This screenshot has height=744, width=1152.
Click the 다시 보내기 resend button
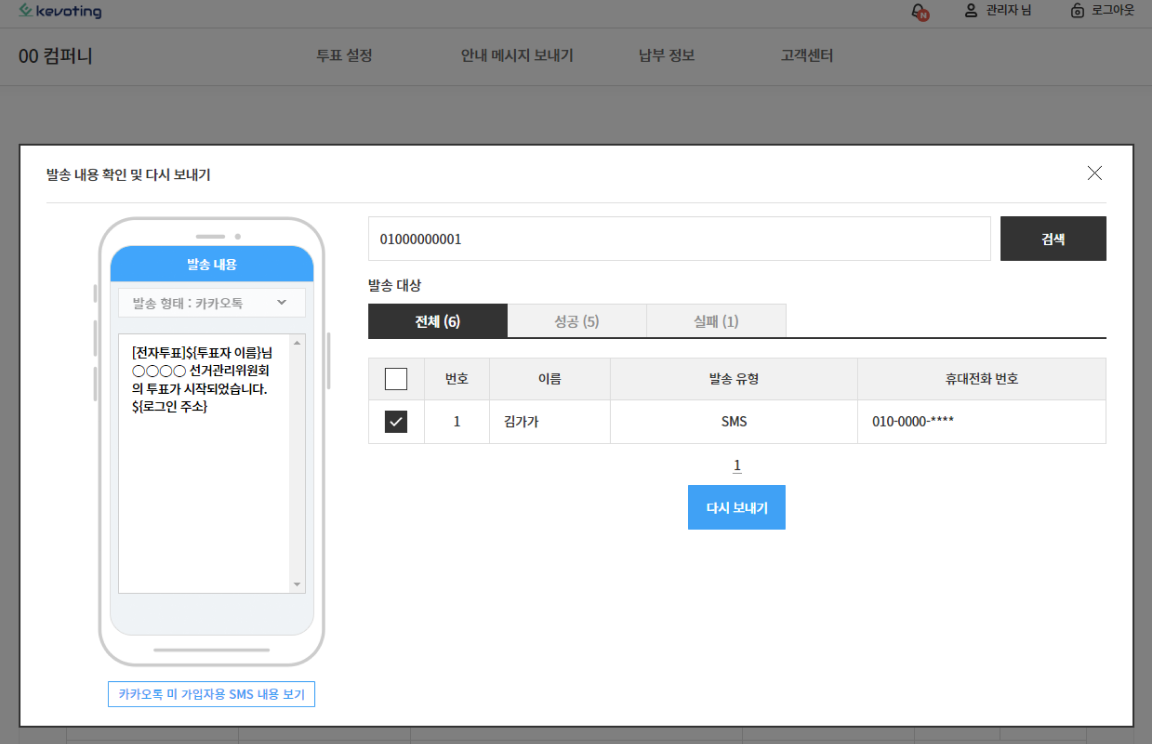pos(736,508)
